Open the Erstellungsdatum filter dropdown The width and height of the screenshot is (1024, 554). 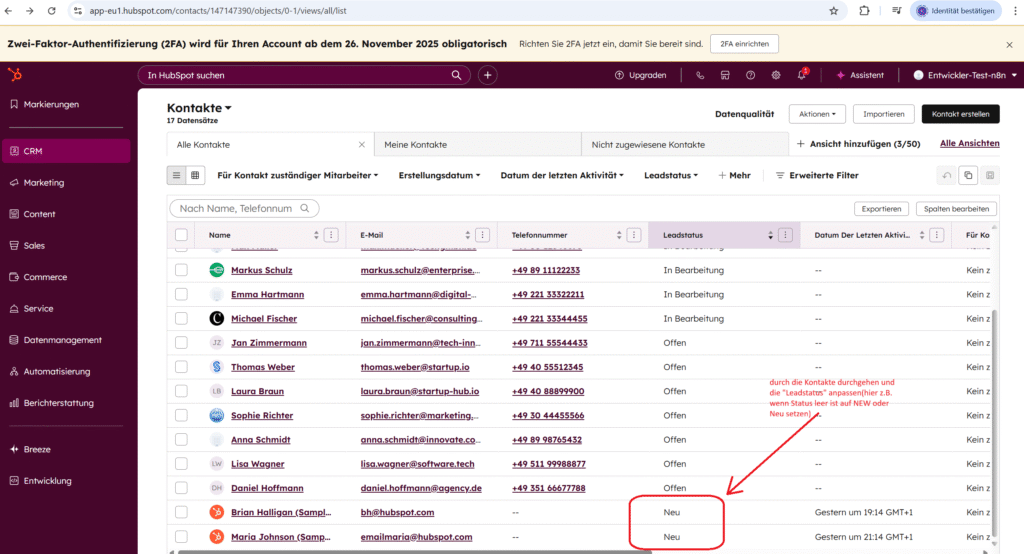click(x=439, y=175)
